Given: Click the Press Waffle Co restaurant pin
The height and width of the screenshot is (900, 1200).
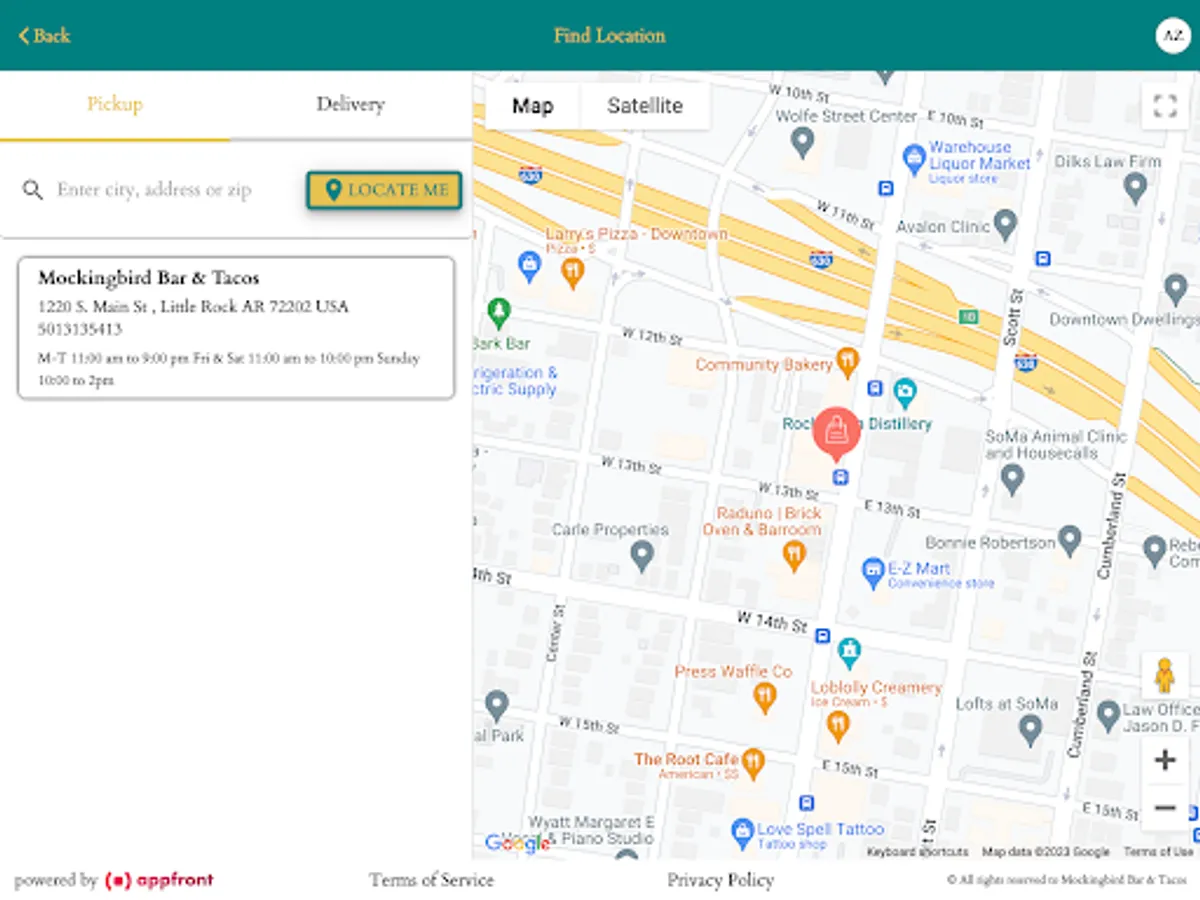Looking at the screenshot, I should (x=765, y=696).
